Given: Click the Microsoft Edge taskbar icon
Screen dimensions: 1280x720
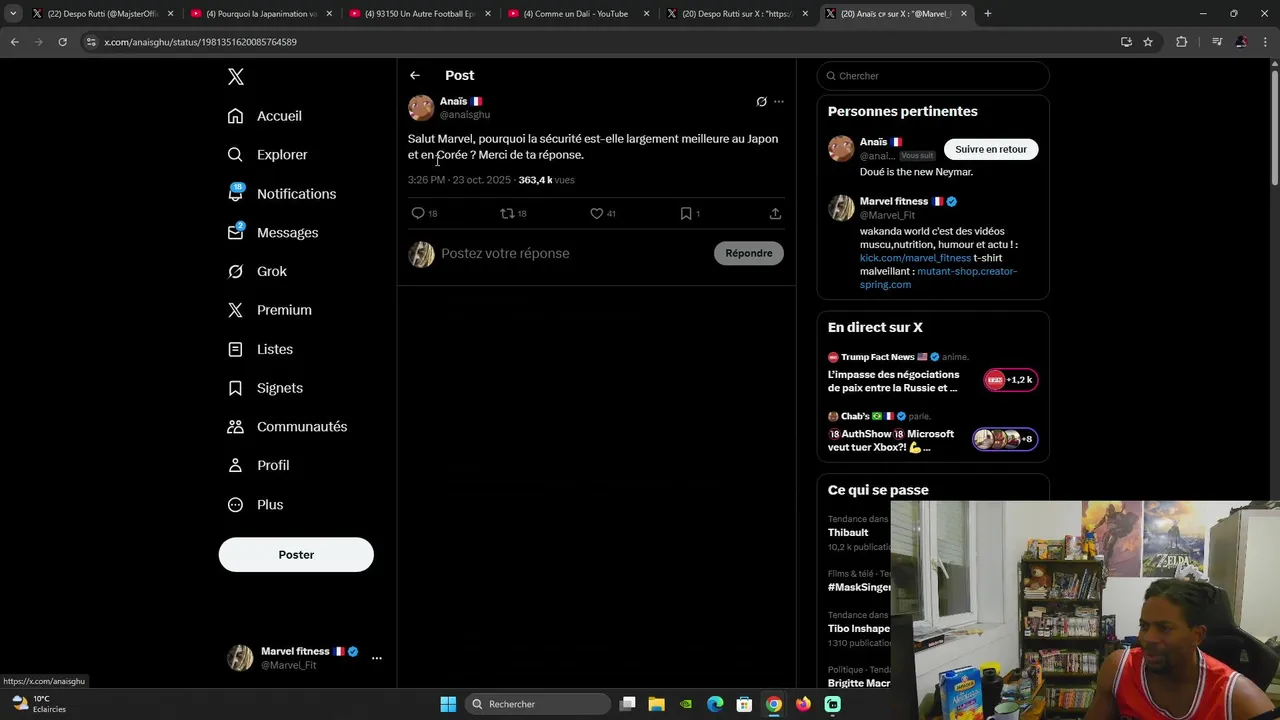Looking at the screenshot, I should 715,704.
